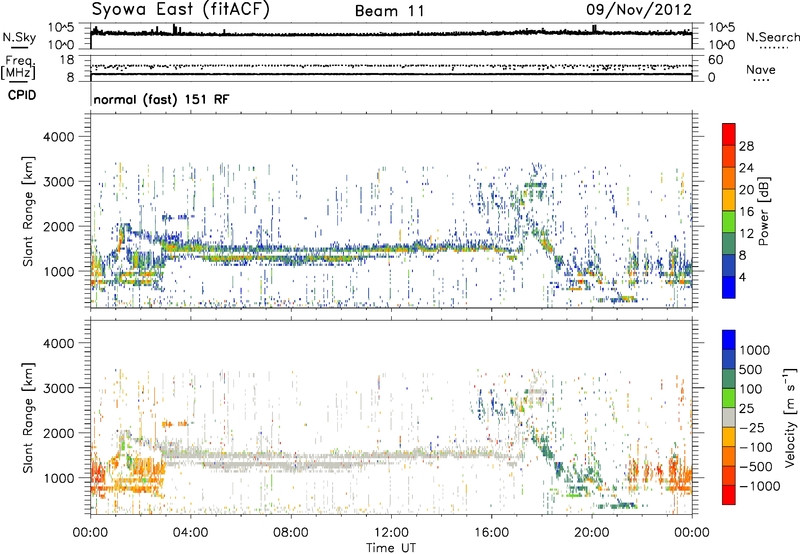Click the 'normal (fast) 151 RF' text
This screenshot has height=554, width=800.
(161, 99)
